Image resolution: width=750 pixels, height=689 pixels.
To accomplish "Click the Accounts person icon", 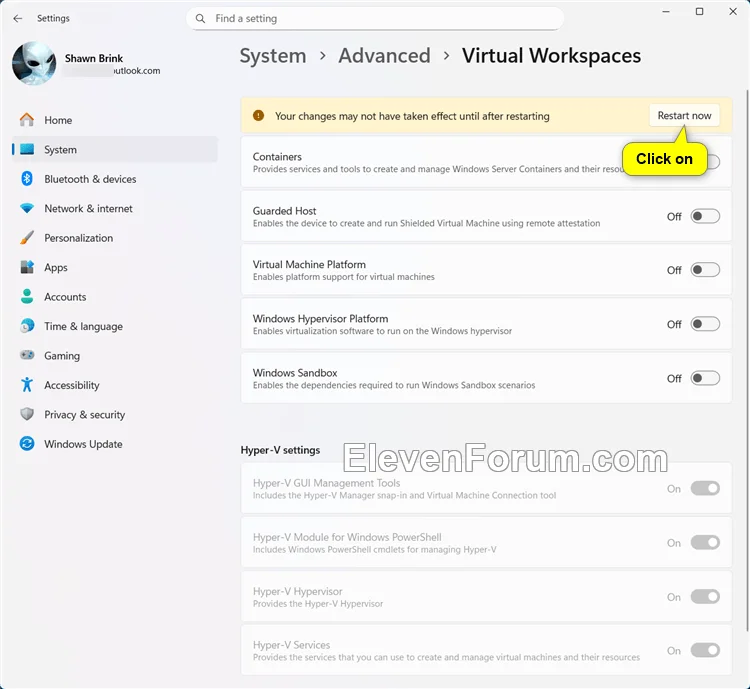I will tap(27, 296).
